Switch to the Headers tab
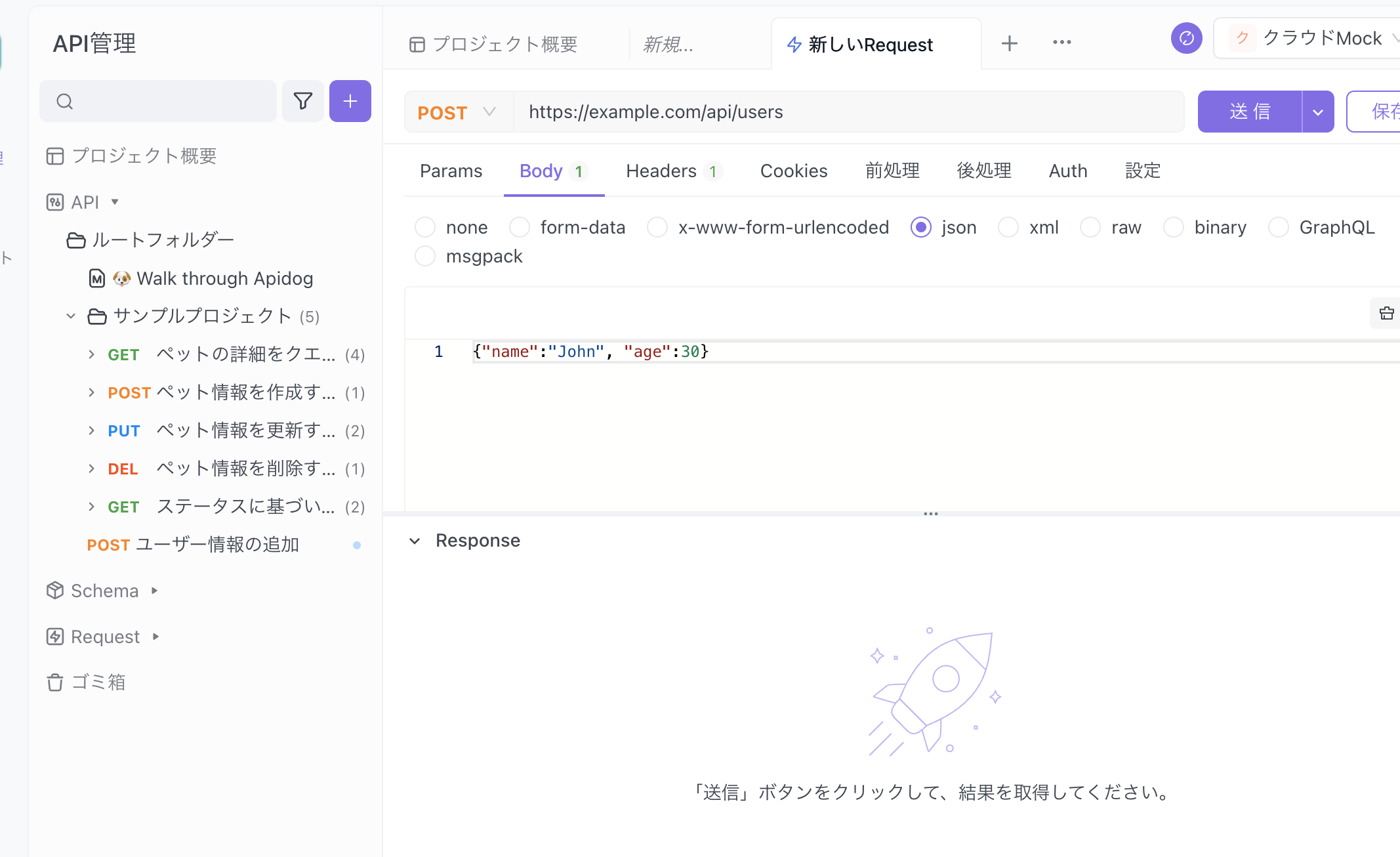The image size is (1400, 857). pyautogui.click(x=661, y=171)
